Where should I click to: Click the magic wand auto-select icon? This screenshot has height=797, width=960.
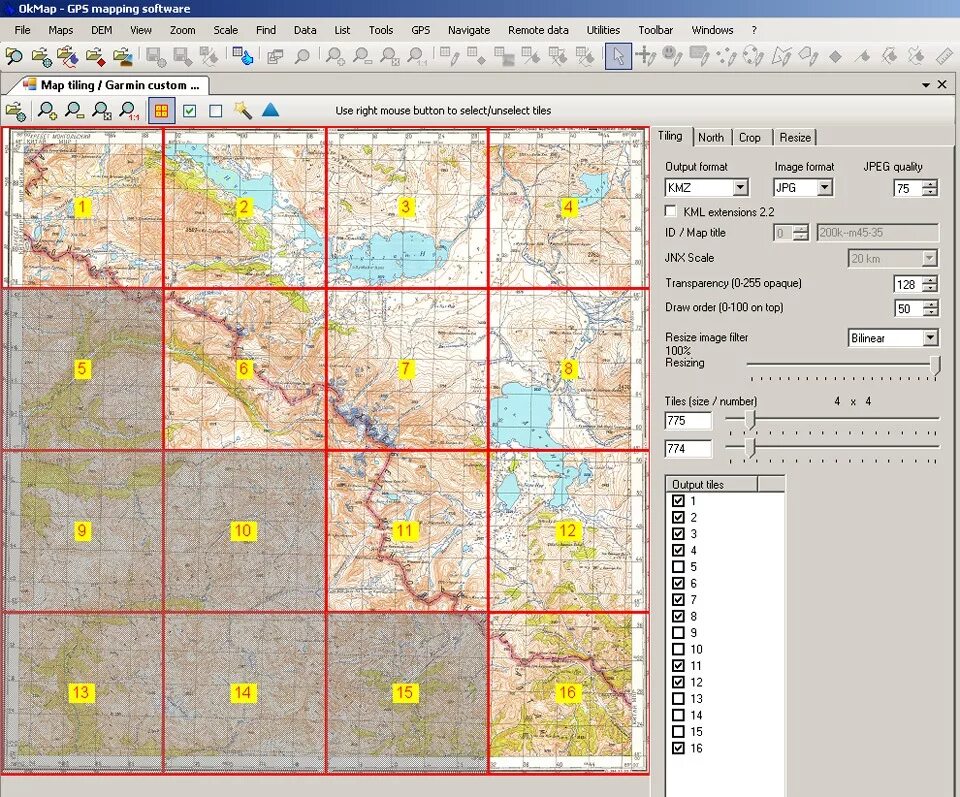click(x=243, y=111)
